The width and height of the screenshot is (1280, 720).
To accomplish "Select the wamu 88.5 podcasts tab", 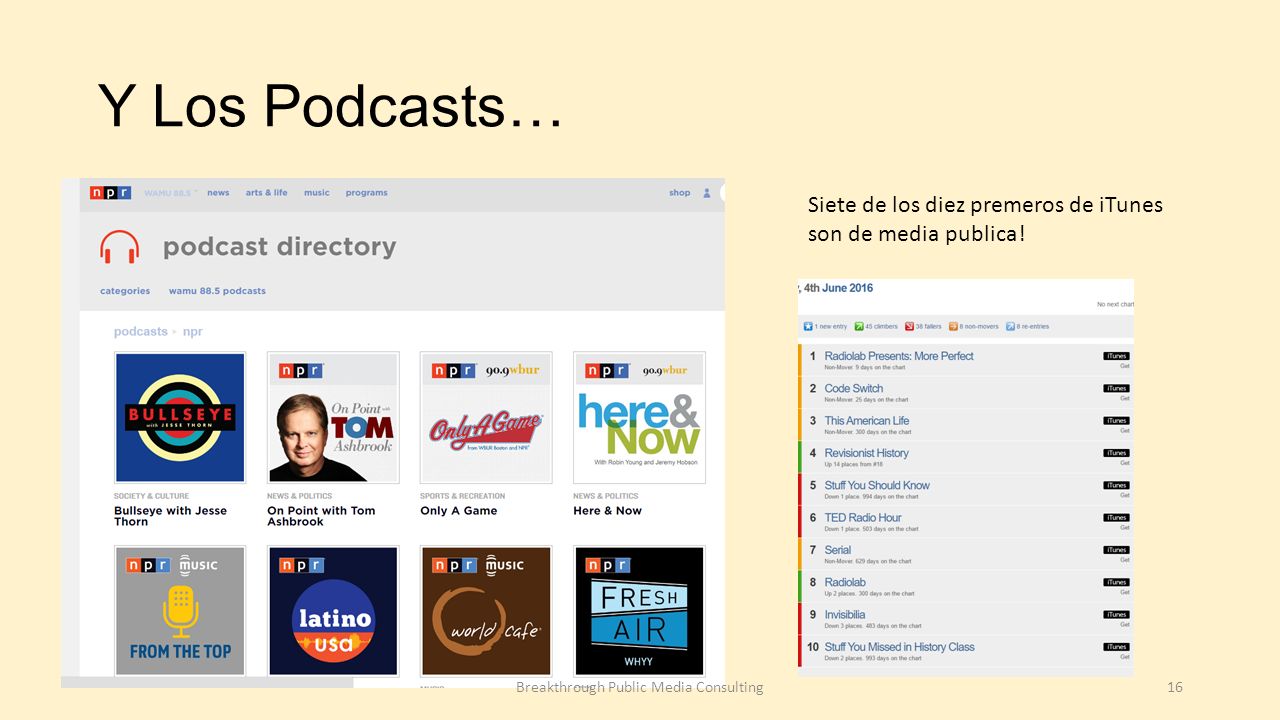I will click(217, 291).
